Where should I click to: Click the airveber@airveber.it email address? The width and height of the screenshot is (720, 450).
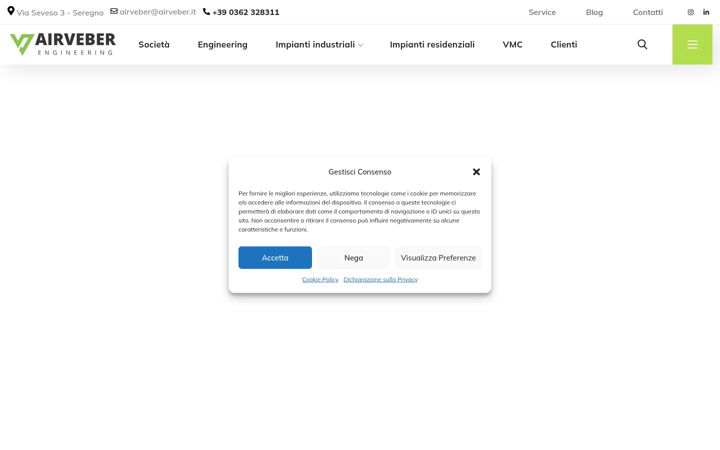tap(158, 12)
